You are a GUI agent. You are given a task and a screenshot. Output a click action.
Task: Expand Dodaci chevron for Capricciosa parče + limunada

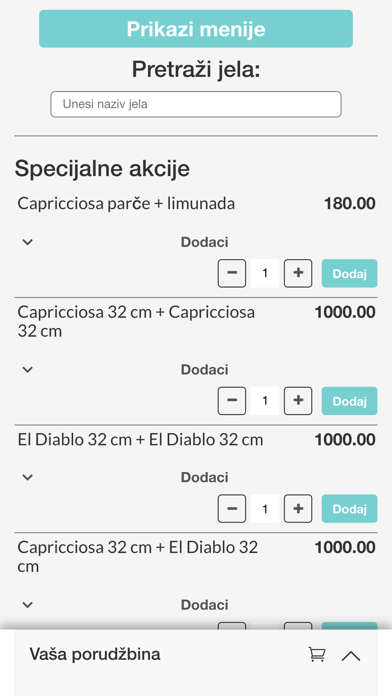coord(28,242)
